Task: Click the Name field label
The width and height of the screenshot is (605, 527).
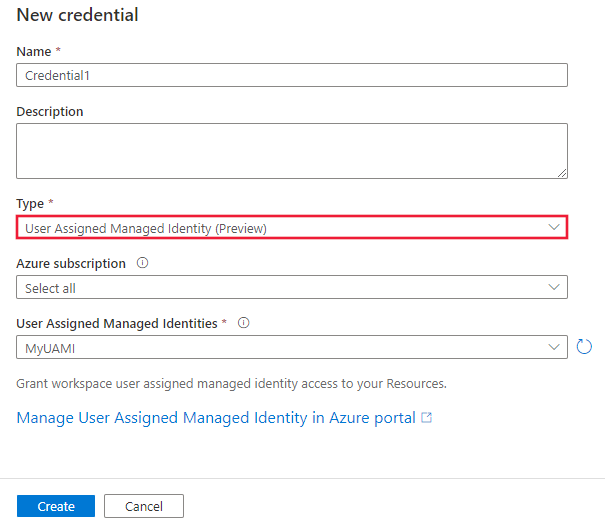Action: click(x=31, y=49)
